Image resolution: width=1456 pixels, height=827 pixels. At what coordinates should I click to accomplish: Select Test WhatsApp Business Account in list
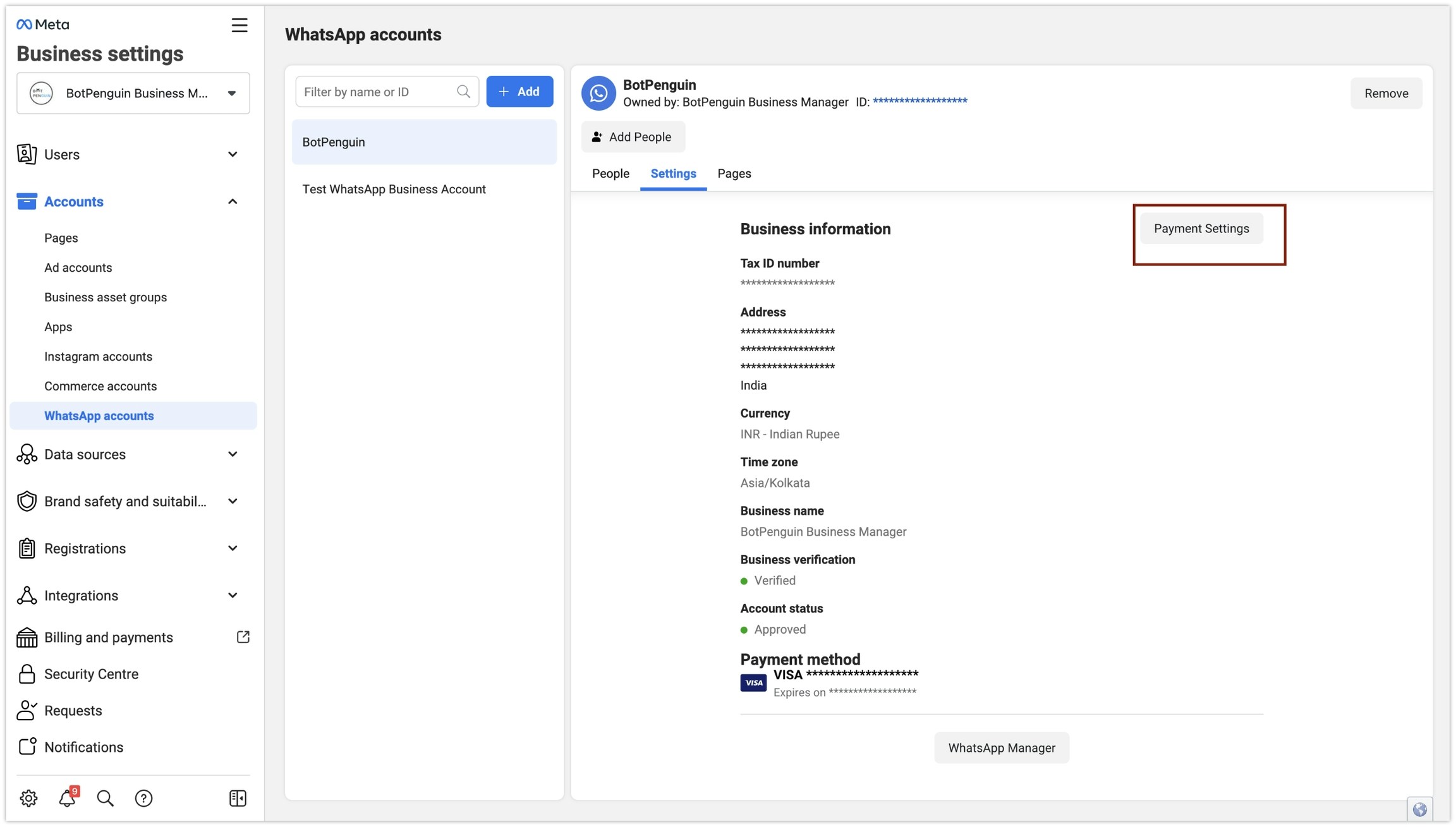[394, 190]
